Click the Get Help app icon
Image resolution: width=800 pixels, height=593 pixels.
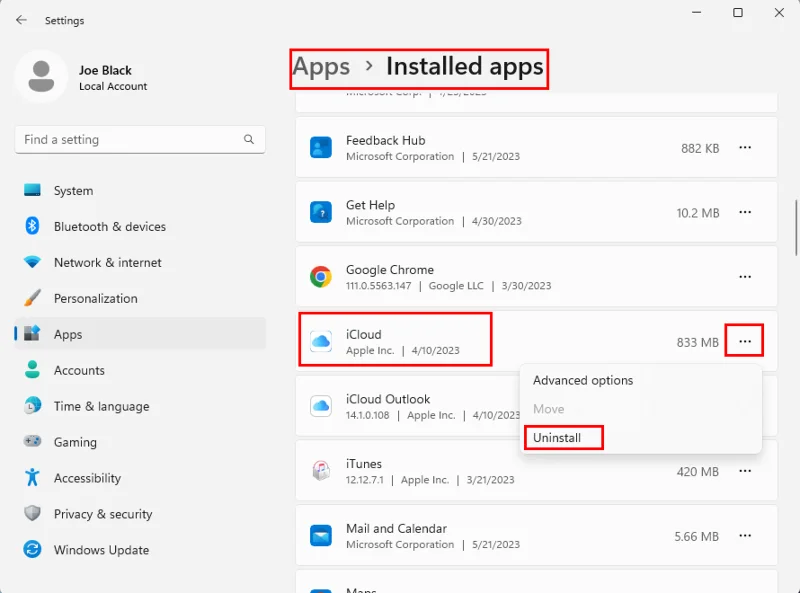pyautogui.click(x=321, y=212)
